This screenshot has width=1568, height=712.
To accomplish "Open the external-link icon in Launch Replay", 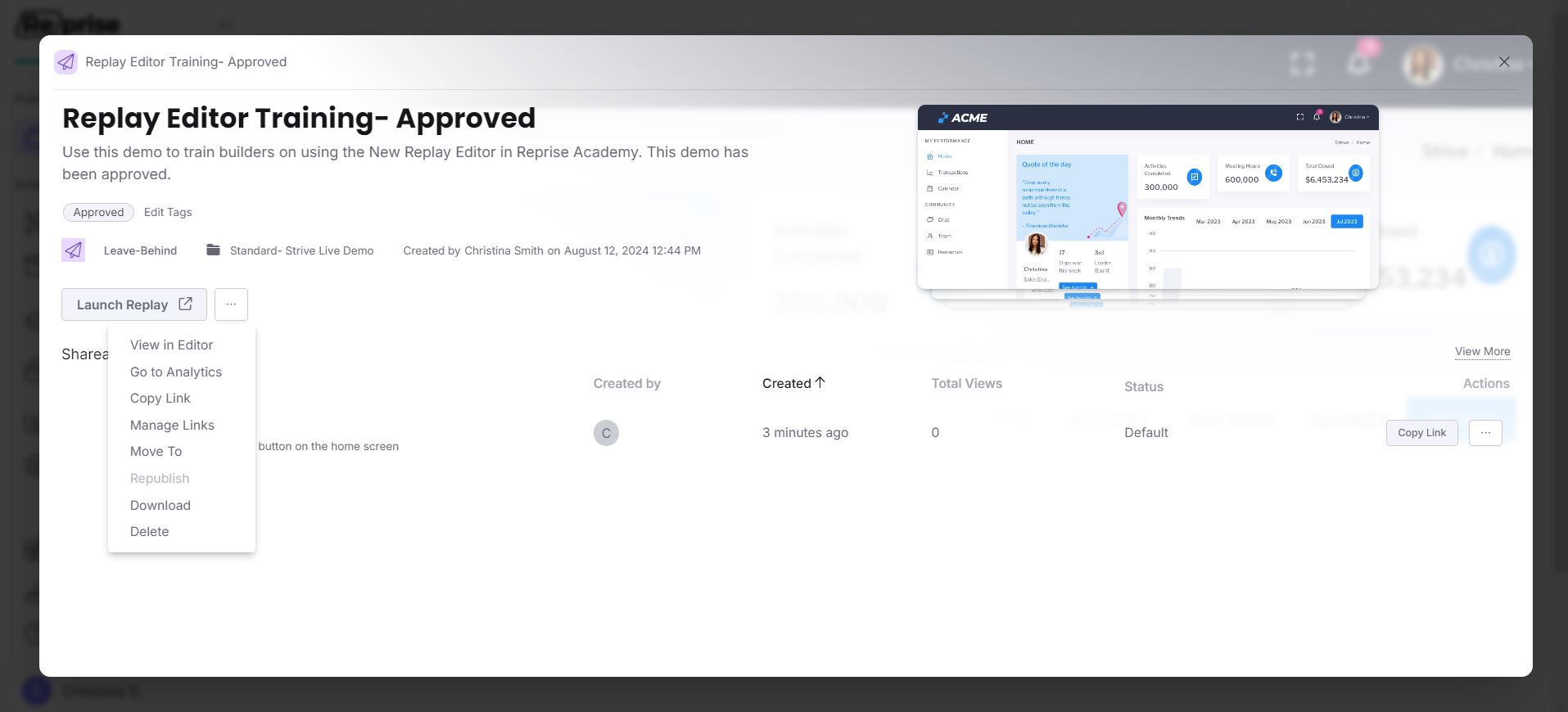I will [186, 304].
